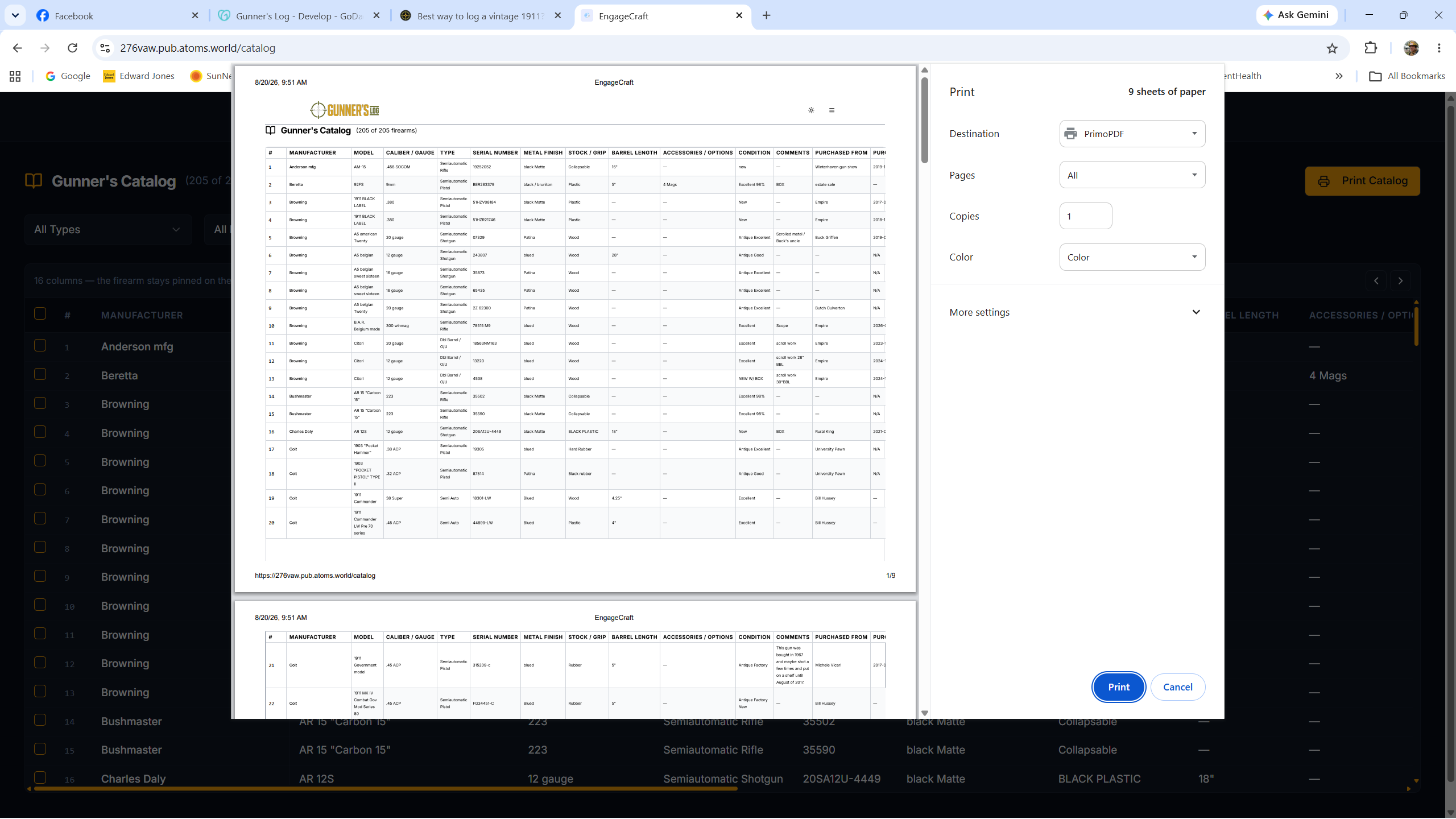Click Ask Gemini button

click(x=1296, y=15)
